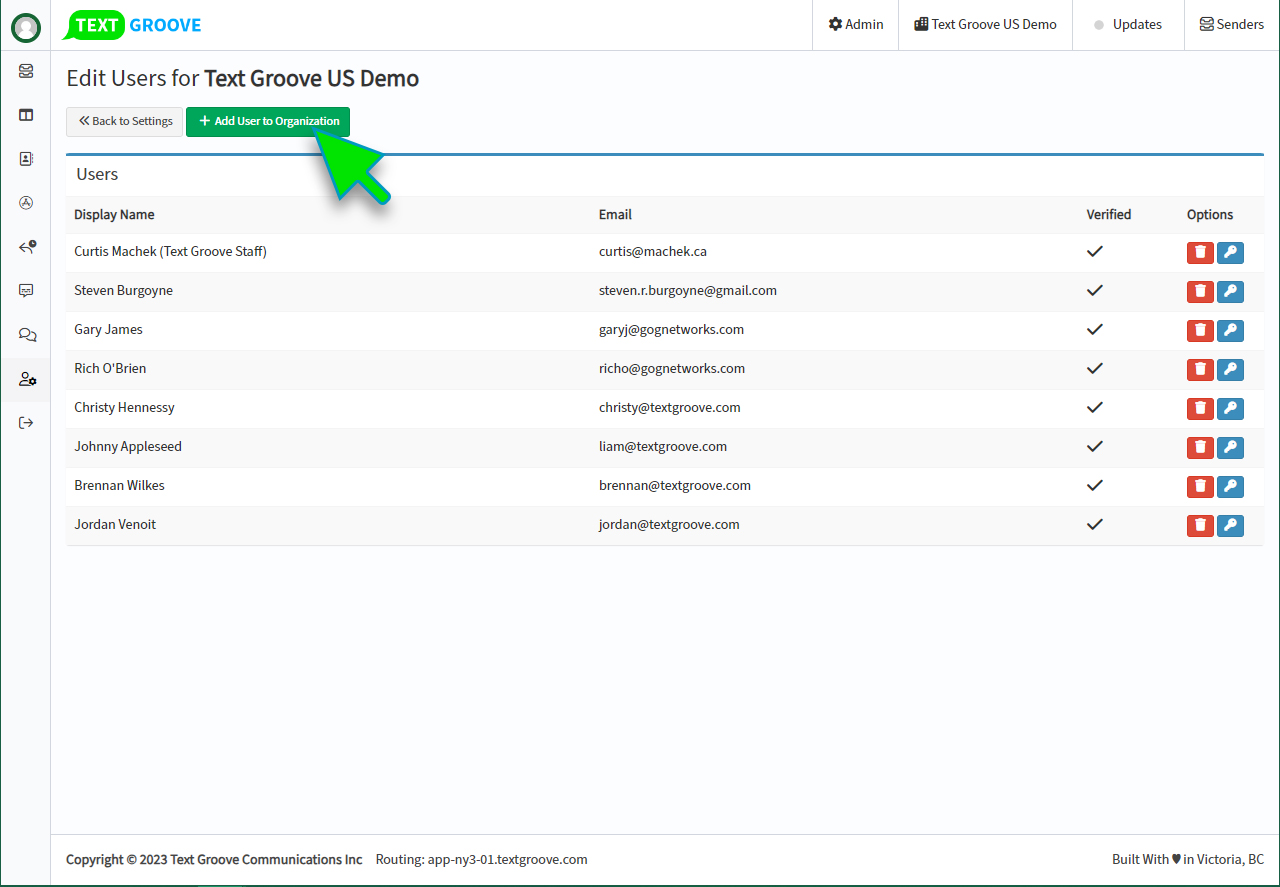Click the user settings sidebar icon
The width and height of the screenshot is (1280, 887).
click(x=27, y=380)
